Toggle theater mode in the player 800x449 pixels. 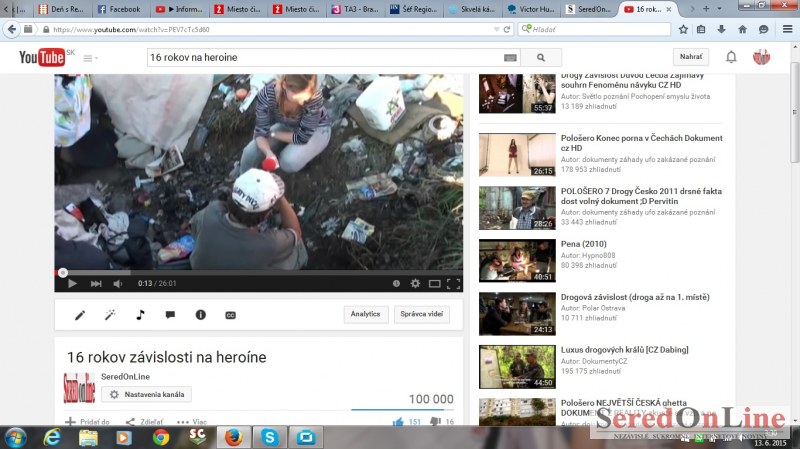click(x=434, y=284)
